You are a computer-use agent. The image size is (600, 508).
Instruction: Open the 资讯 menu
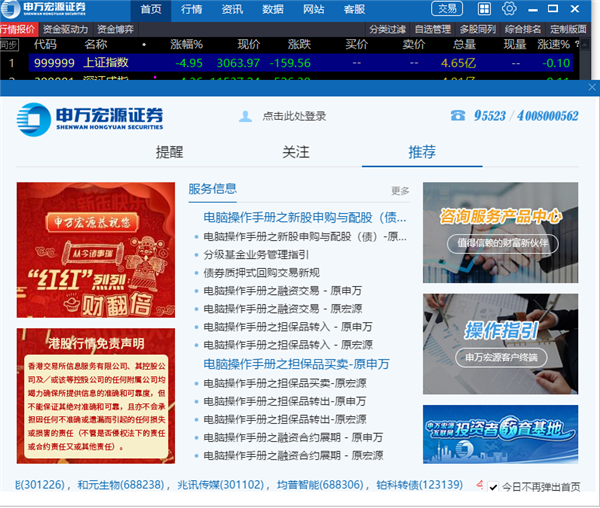pos(232,9)
